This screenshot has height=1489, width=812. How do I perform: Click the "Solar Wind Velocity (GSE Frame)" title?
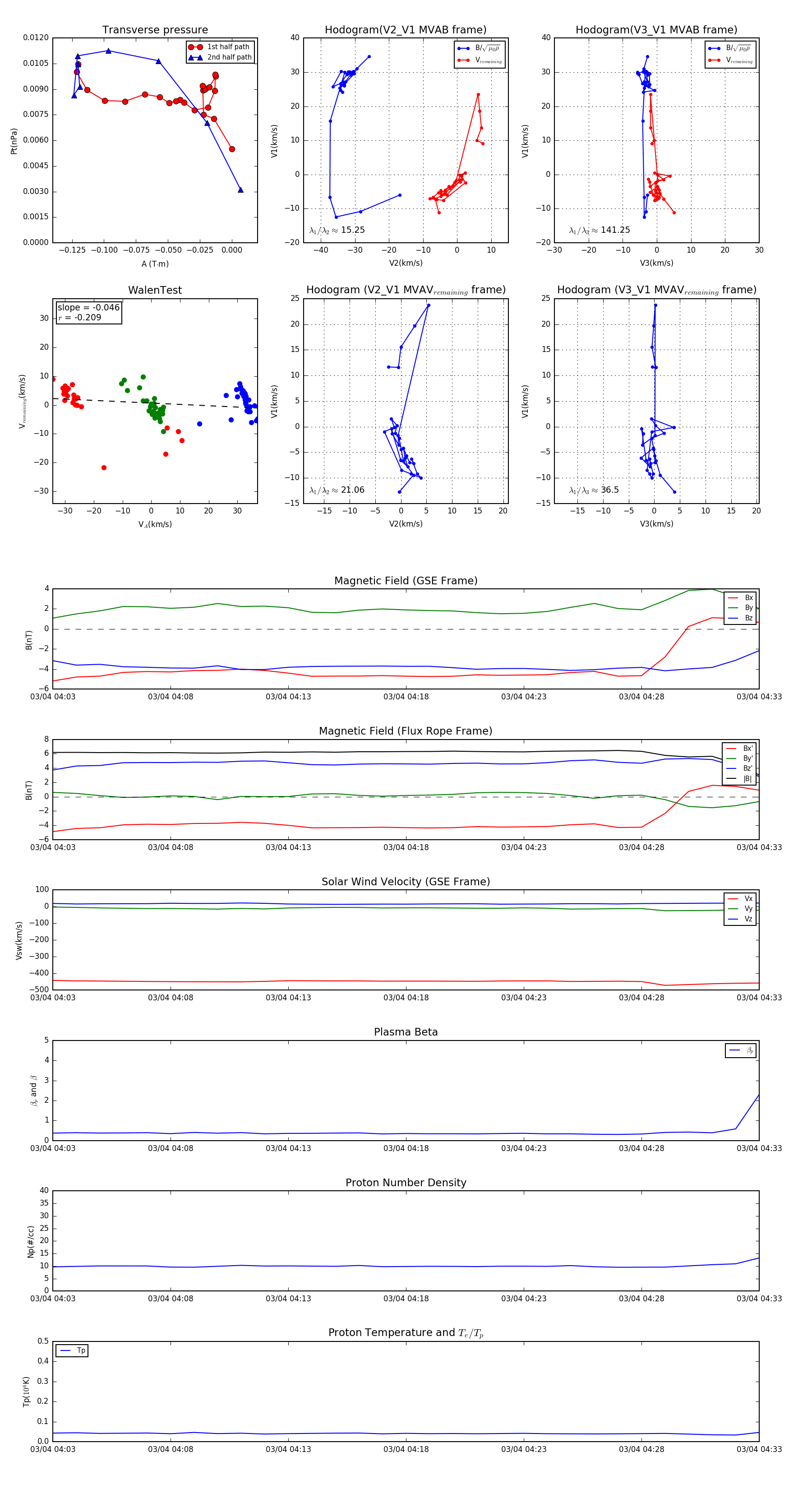click(406, 882)
